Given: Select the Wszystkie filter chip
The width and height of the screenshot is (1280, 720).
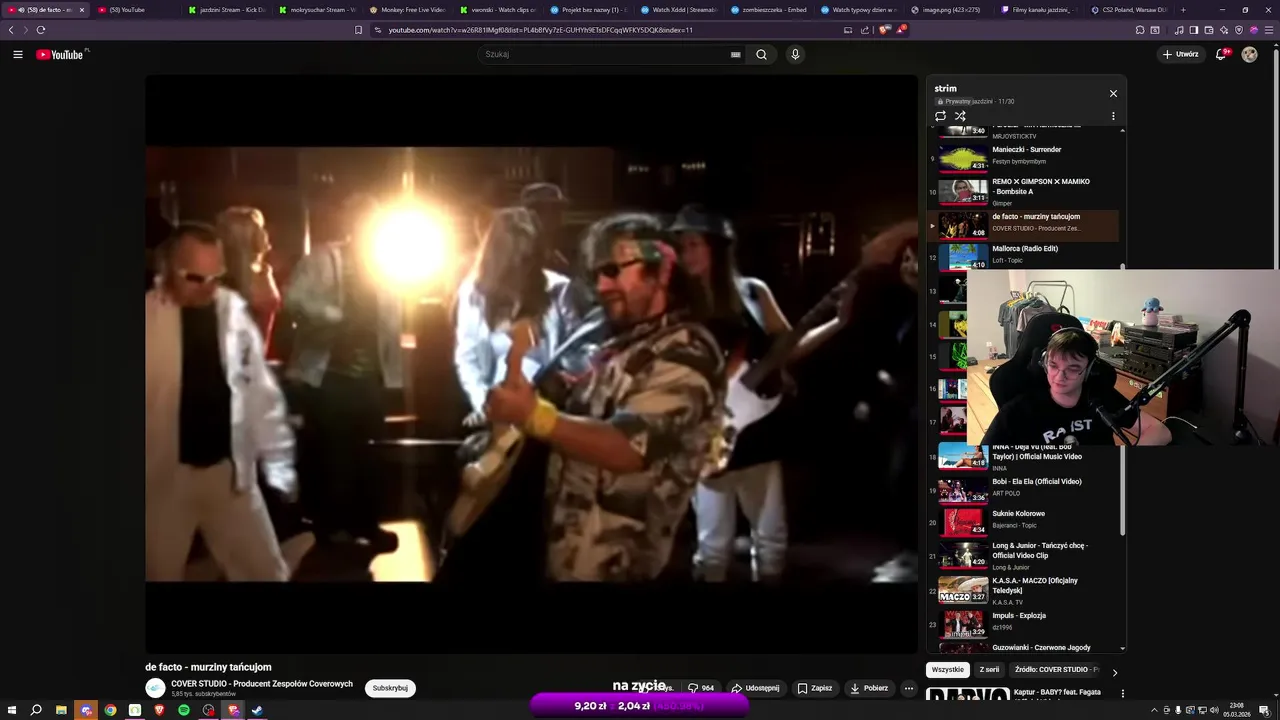Looking at the screenshot, I should coord(948,670).
